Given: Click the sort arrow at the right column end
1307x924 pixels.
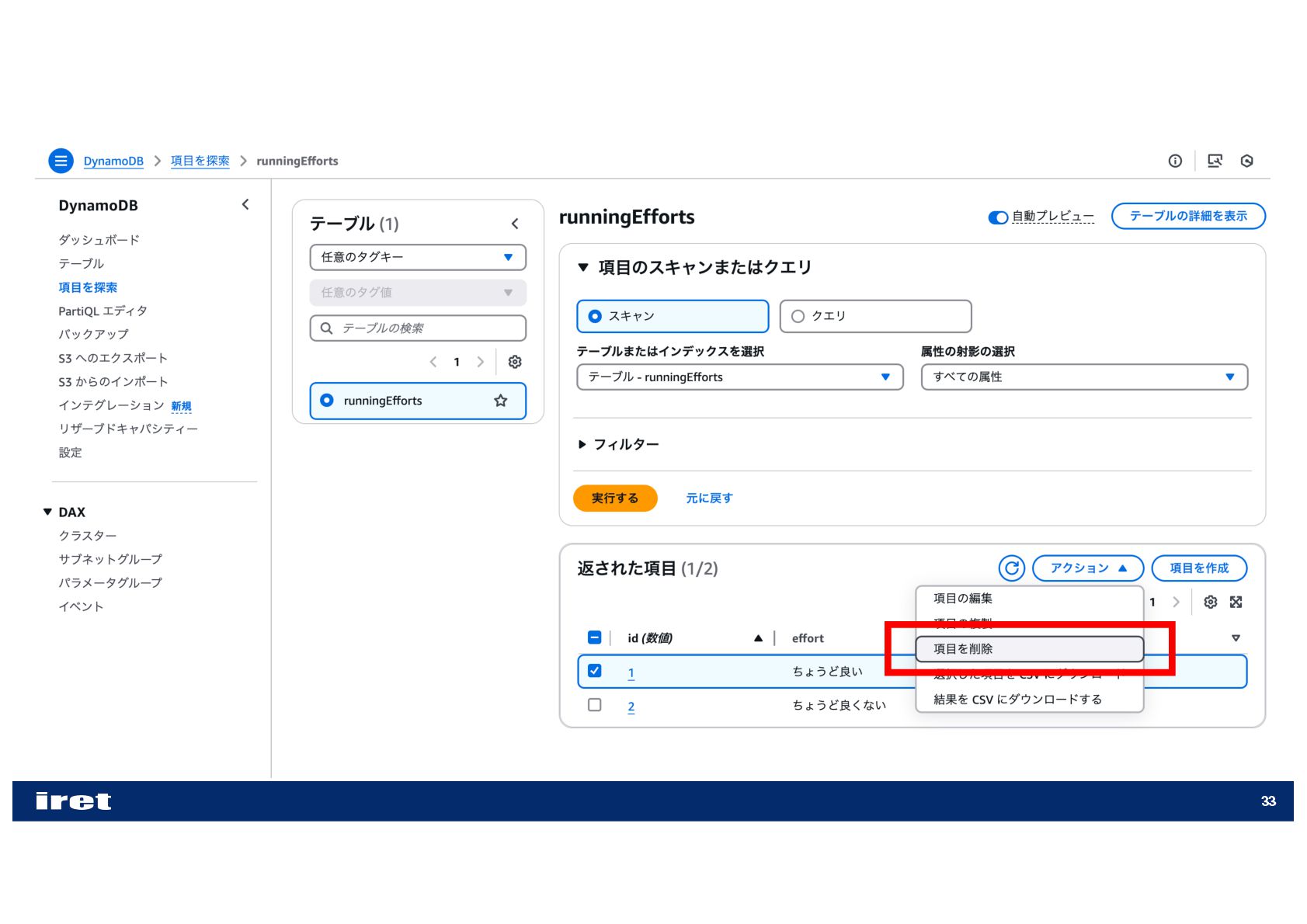Looking at the screenshot, I should tap(1236, 638).
